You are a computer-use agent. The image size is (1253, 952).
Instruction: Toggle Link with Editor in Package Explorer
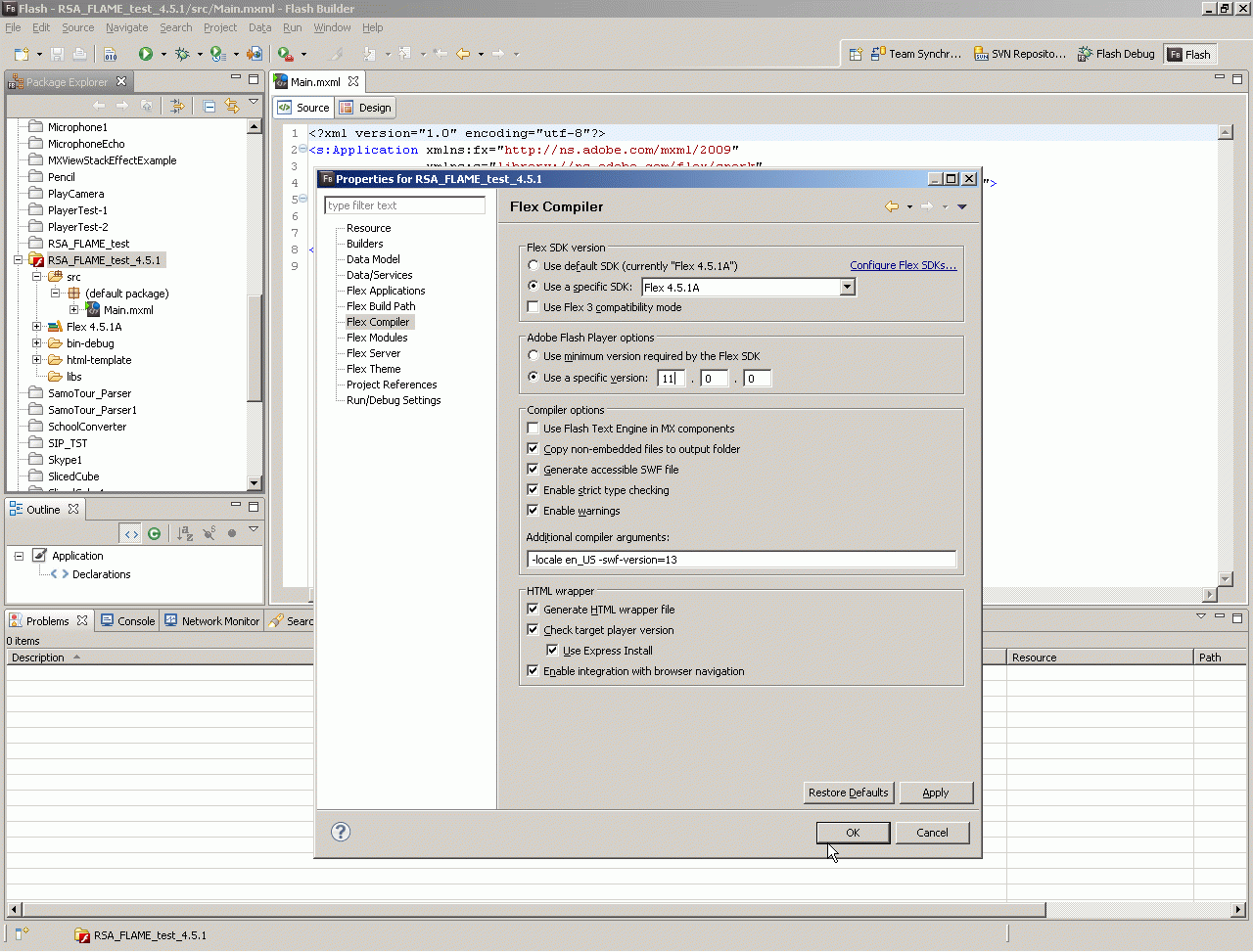point(232,106)
